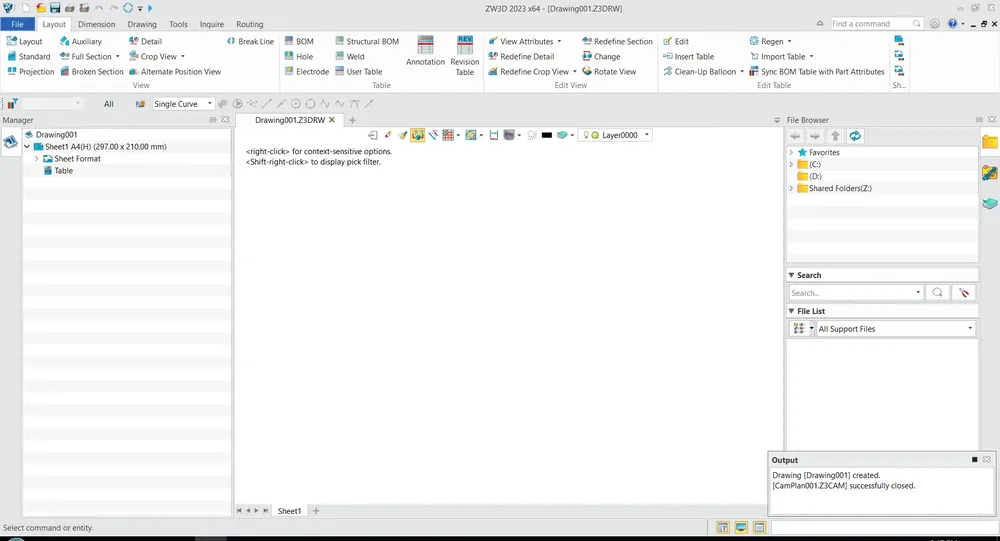Collapse the File List section
Viewport: 1000px width, 541px height.
pos(791,311)
